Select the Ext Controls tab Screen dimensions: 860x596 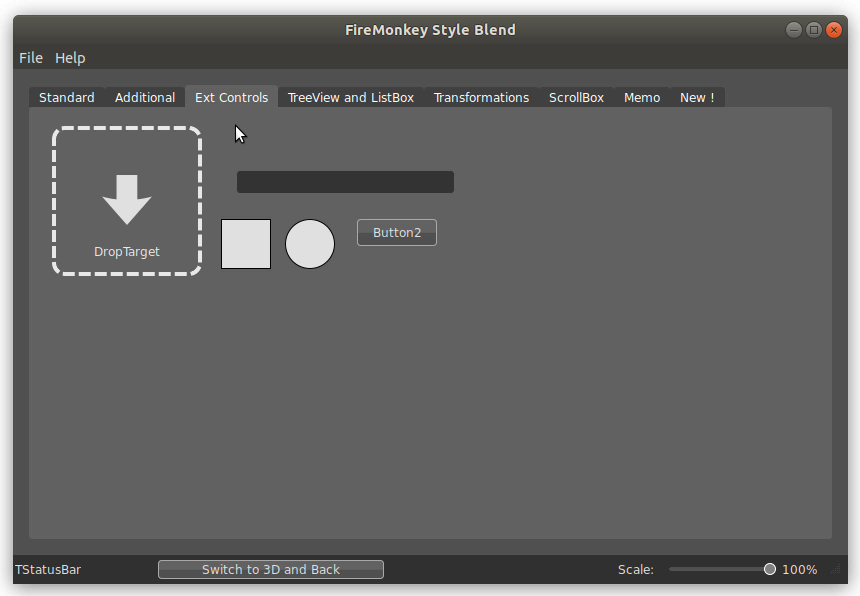point(231,98)
